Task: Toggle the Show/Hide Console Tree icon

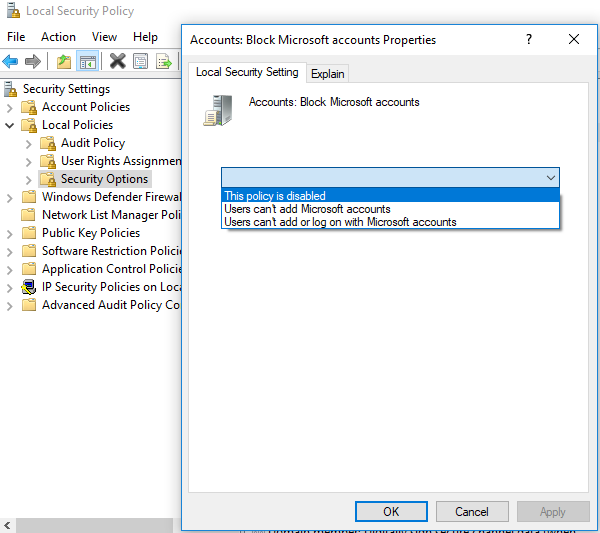Action: [x=88, y=61]
